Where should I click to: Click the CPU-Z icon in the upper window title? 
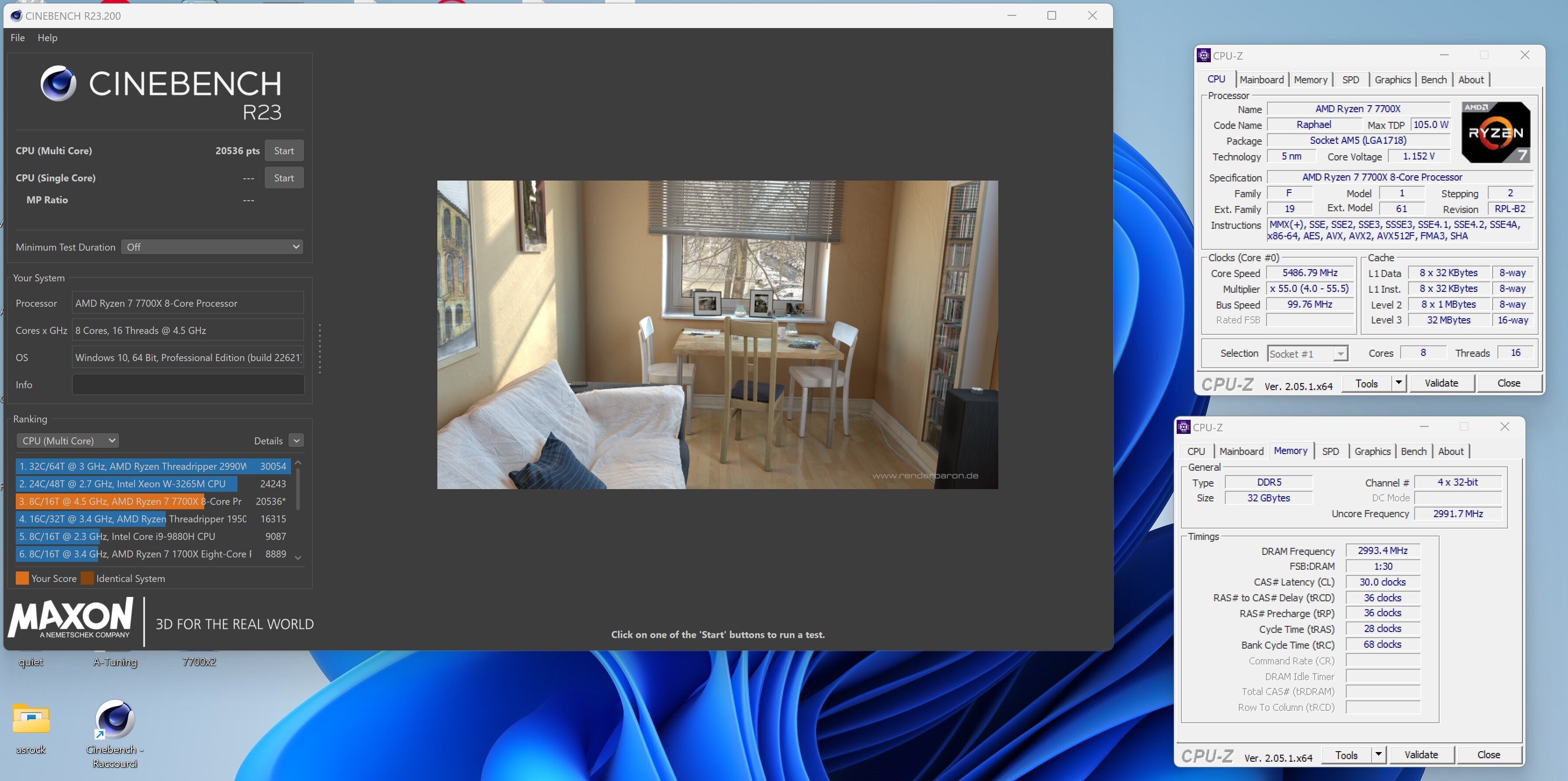coord(1203,55)
